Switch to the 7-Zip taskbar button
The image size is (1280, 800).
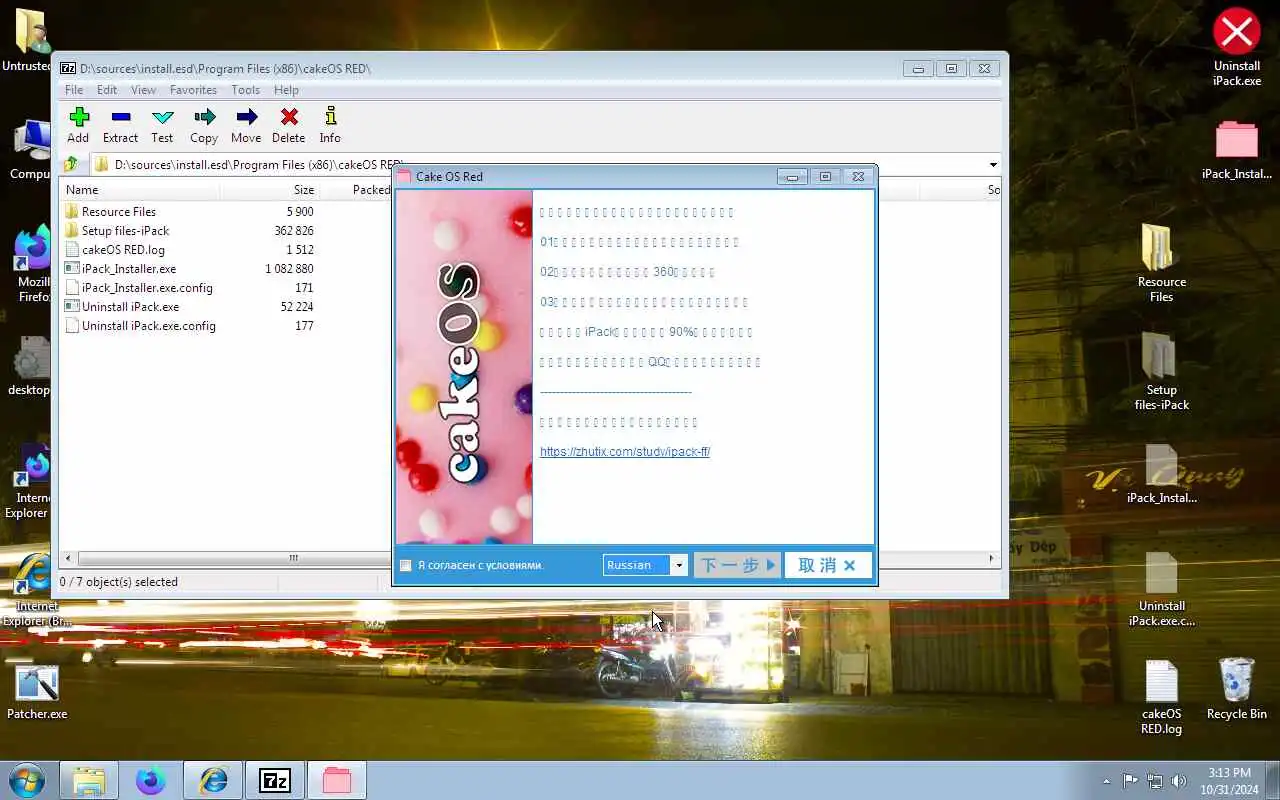275,780
